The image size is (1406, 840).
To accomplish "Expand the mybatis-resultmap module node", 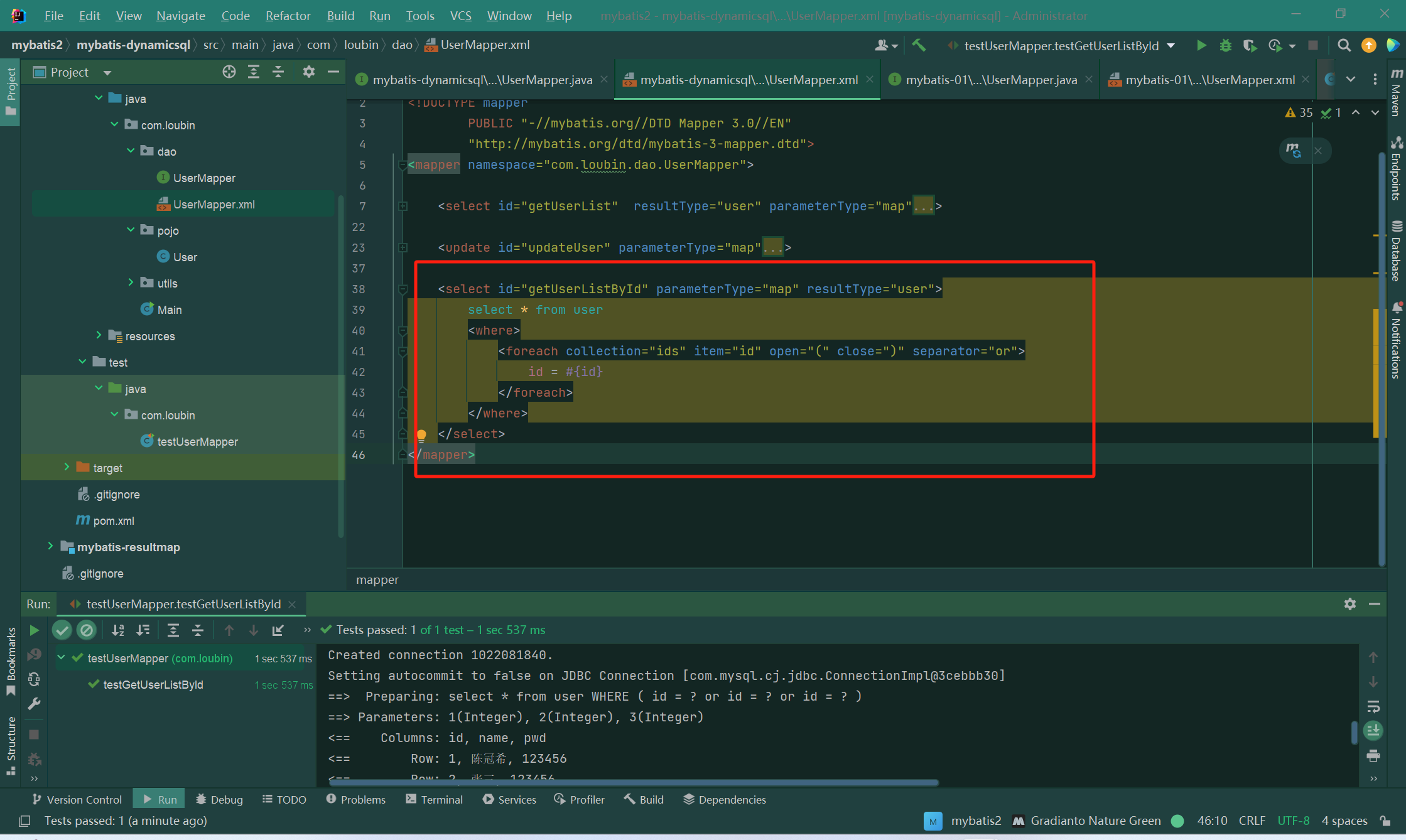I will 50,547.
